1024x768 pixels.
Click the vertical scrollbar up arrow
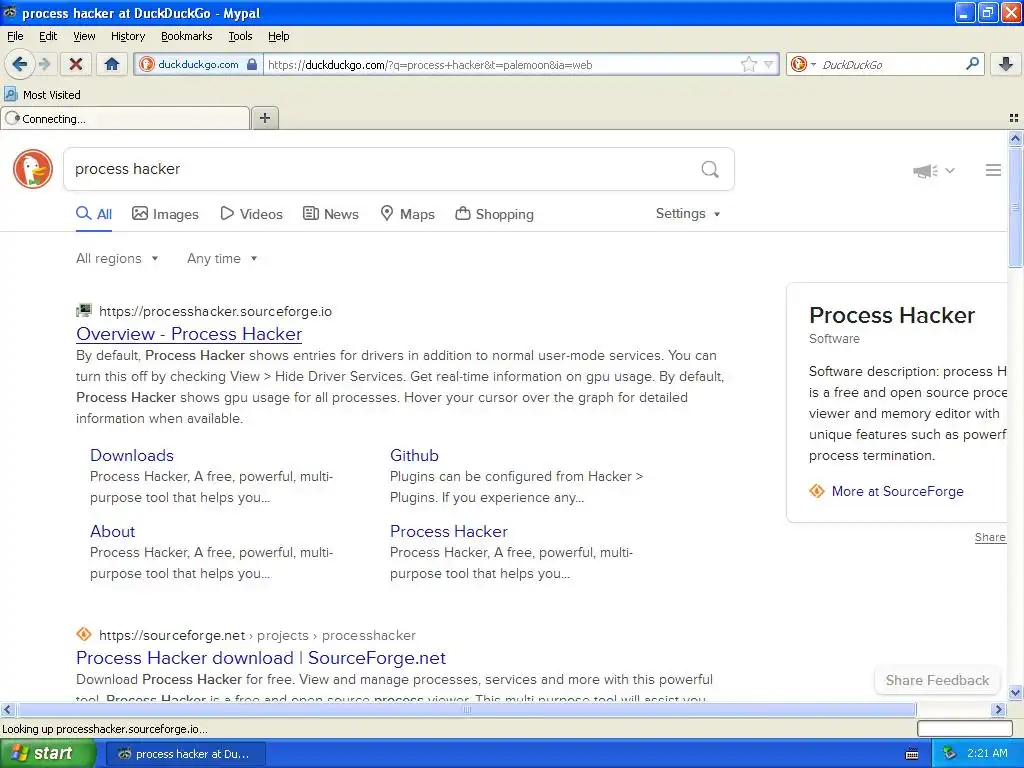point(1015,138)
